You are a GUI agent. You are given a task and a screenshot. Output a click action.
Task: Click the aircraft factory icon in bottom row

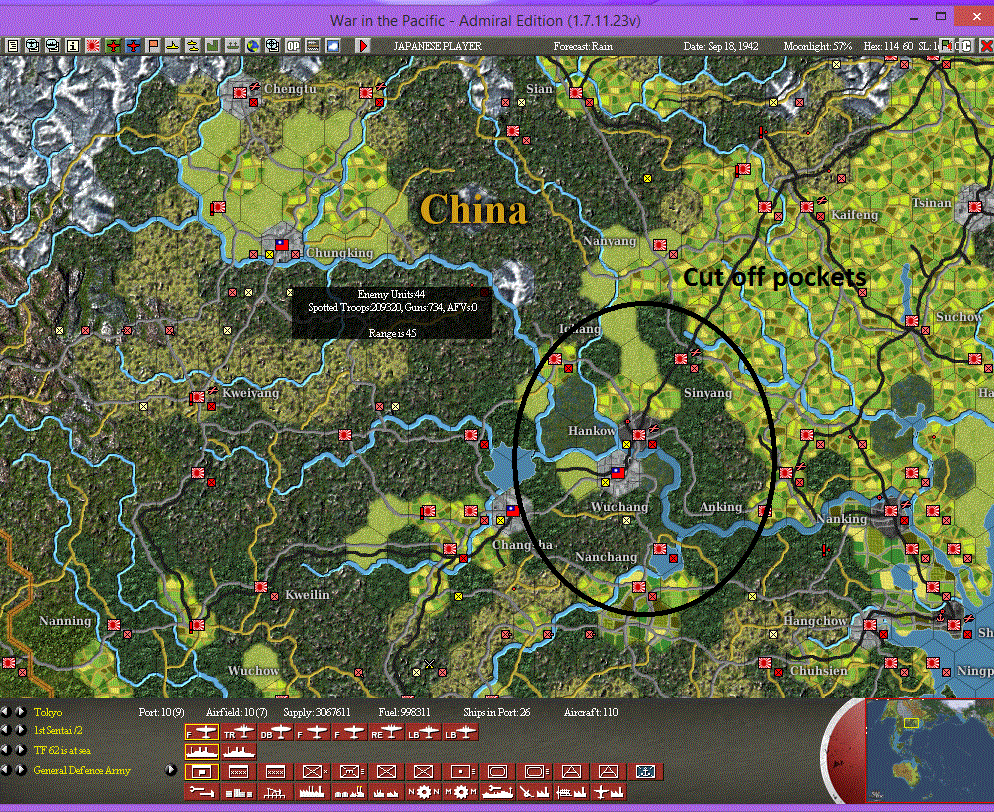610,792
